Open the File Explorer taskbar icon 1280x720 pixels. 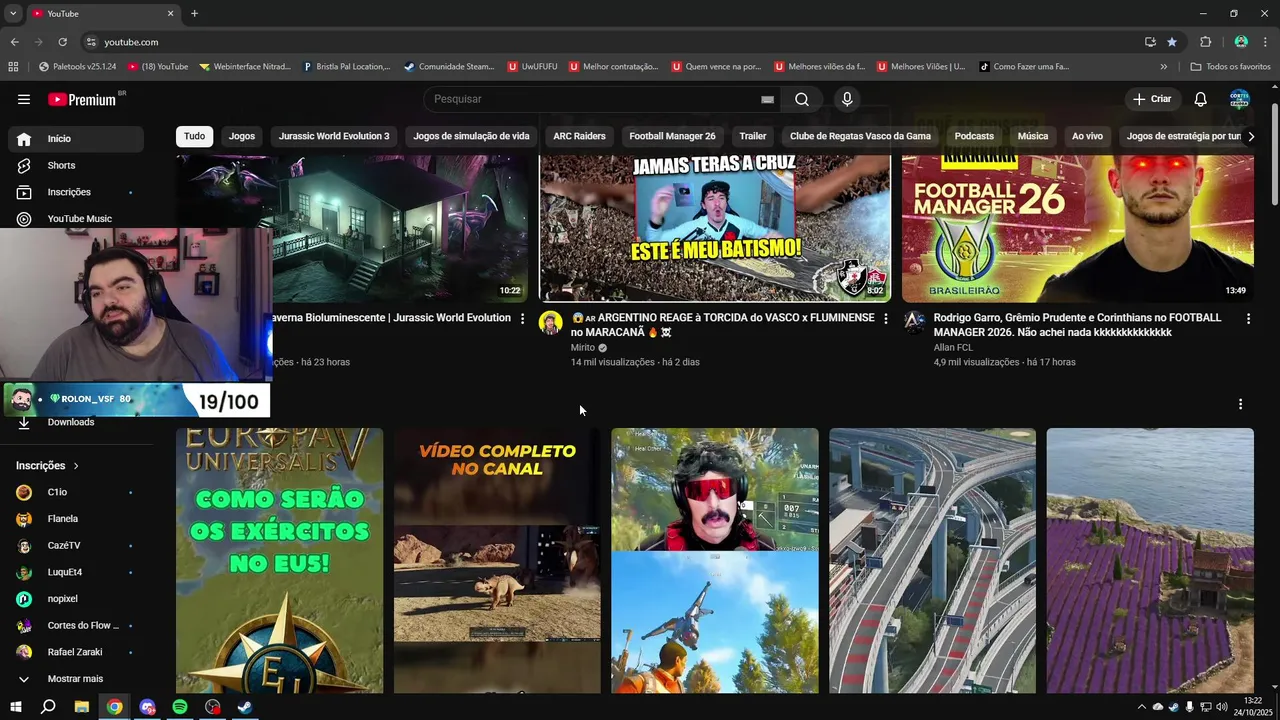coord(82,707)
